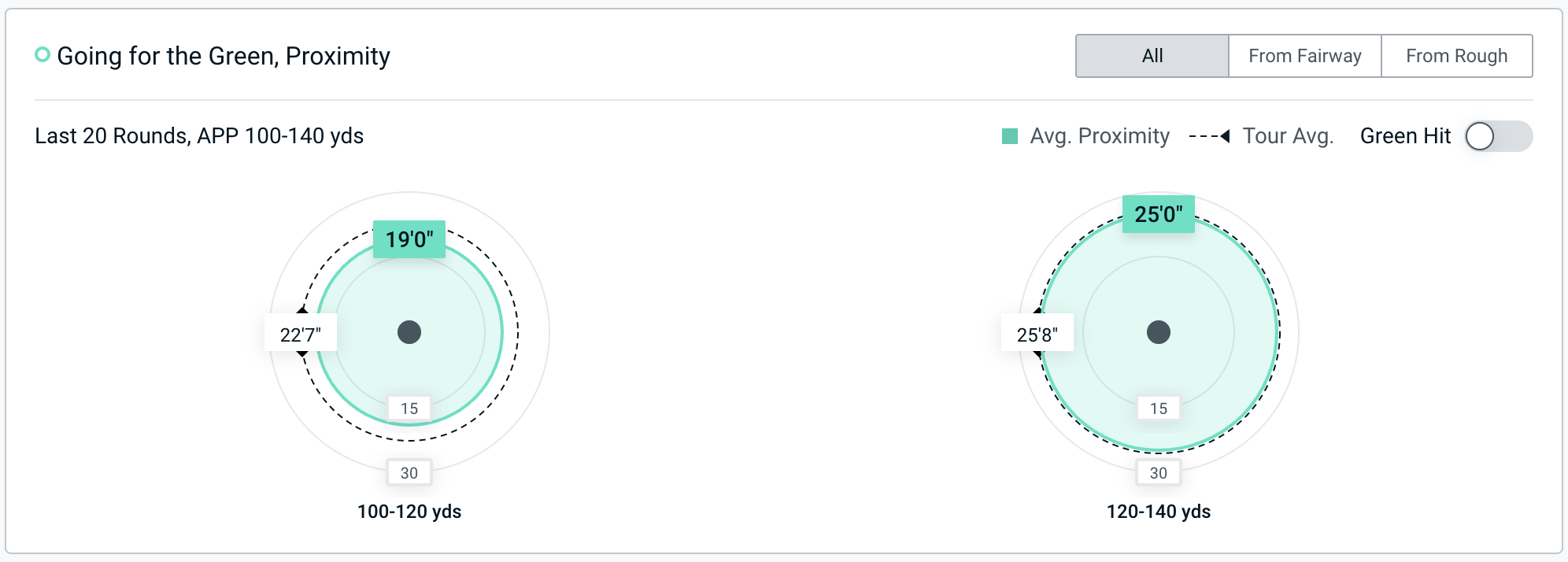Image resolution: width=1568 pixels, height=562 pixels.
Task: Click the pin dot in 120-140 yds chart
Action: 1158,332
